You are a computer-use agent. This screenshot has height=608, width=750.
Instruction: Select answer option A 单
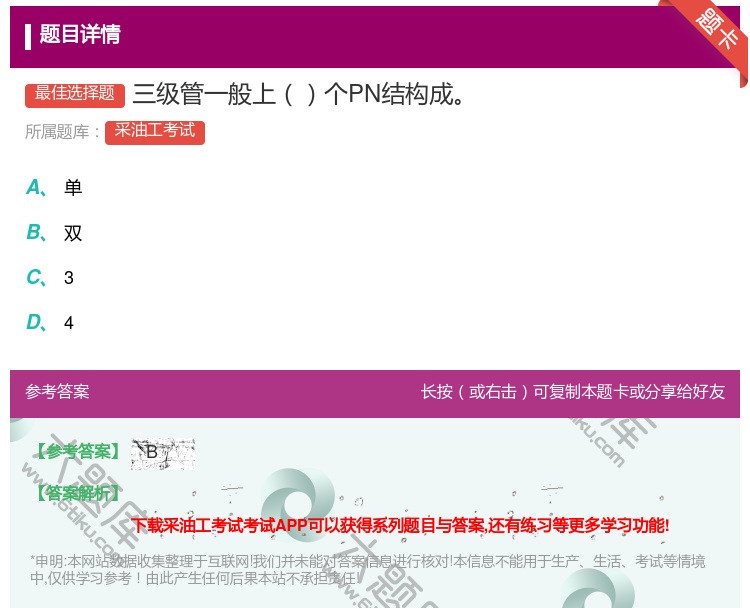54,188
